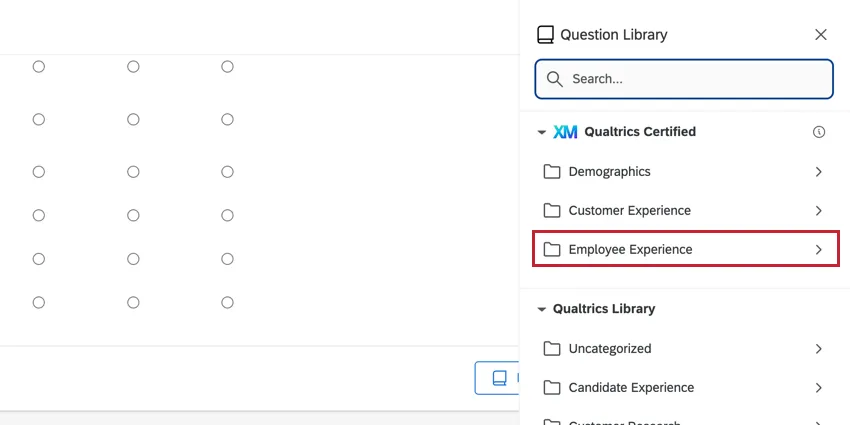Collapse the Qualtrics Library section
The height and width of the screenshot is (425, 850).
coord(541,310)
